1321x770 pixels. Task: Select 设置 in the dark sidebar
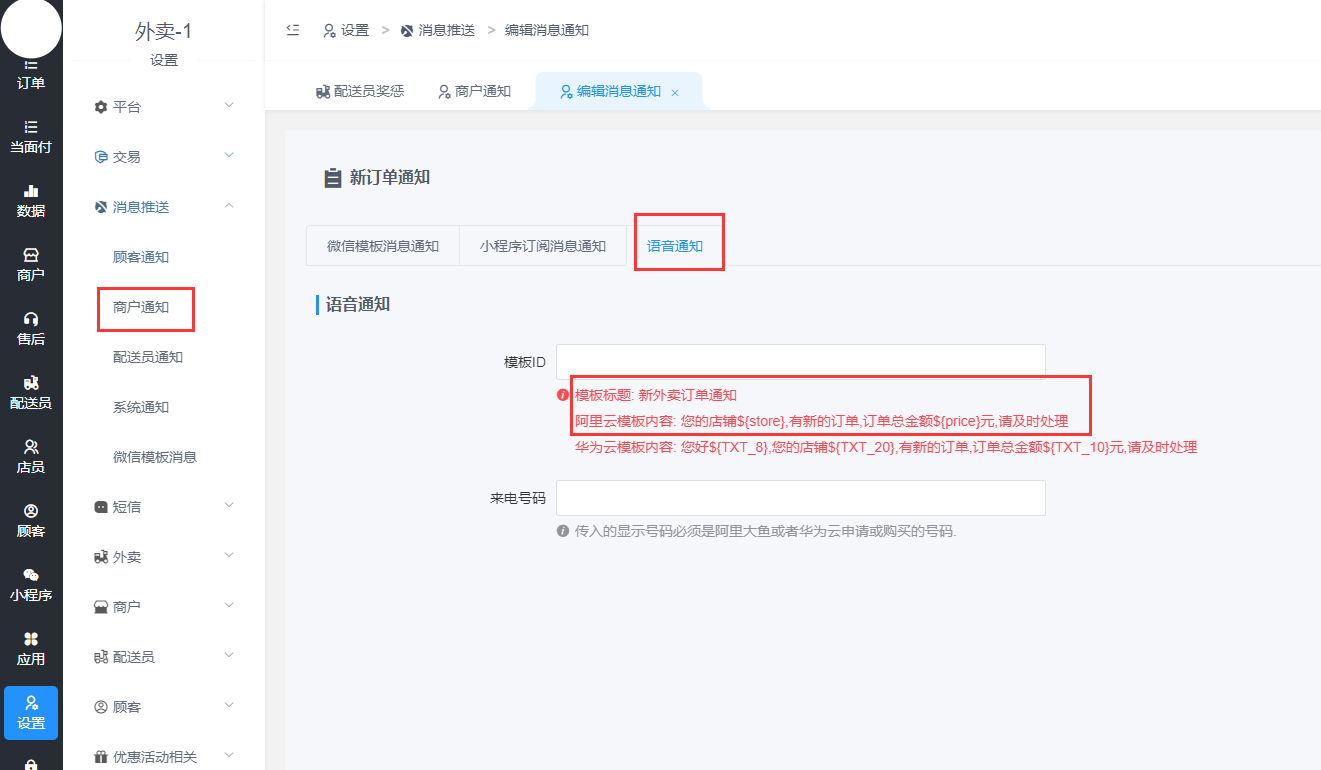pyautogui.click(x=31, y=713)
